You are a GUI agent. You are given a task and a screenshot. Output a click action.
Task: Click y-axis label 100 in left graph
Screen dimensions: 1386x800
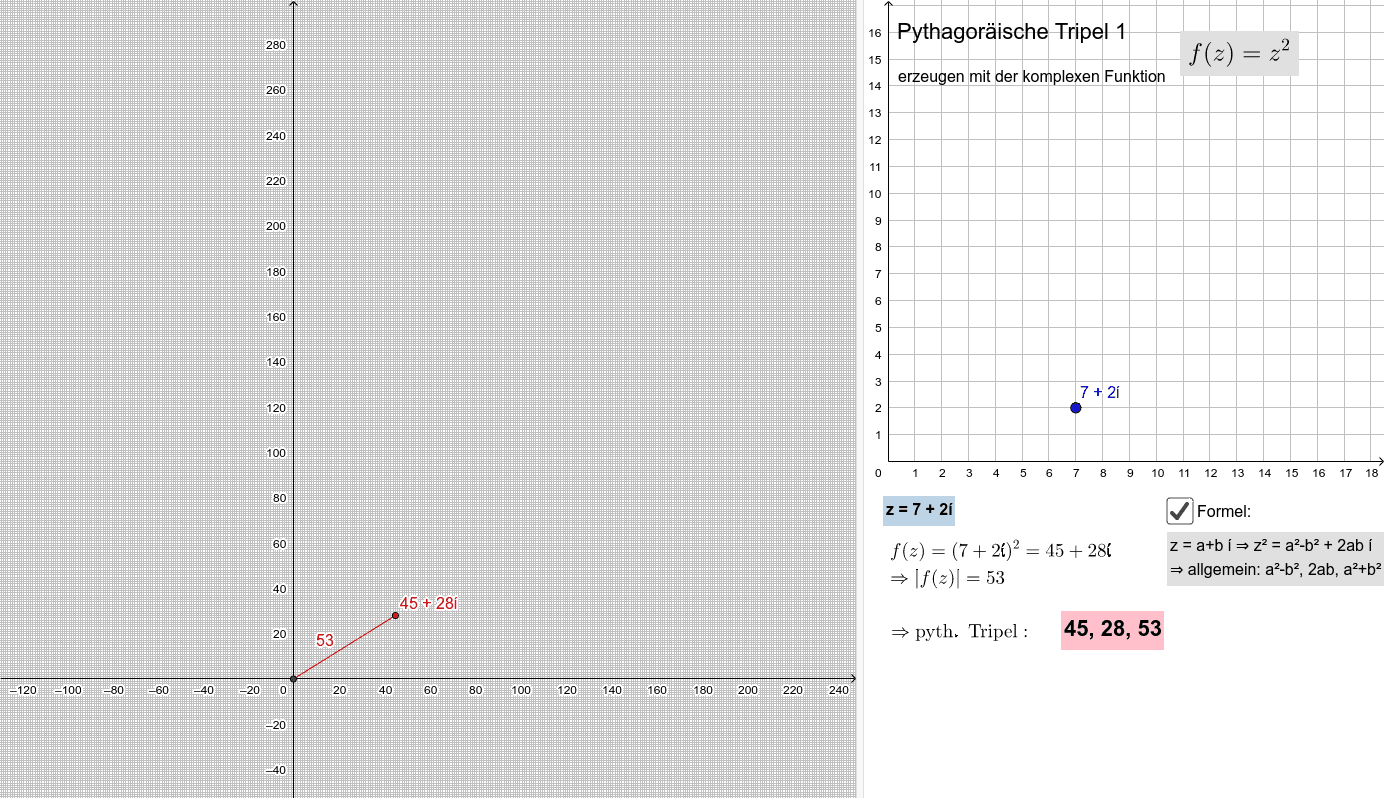click(x=275, y=453)
